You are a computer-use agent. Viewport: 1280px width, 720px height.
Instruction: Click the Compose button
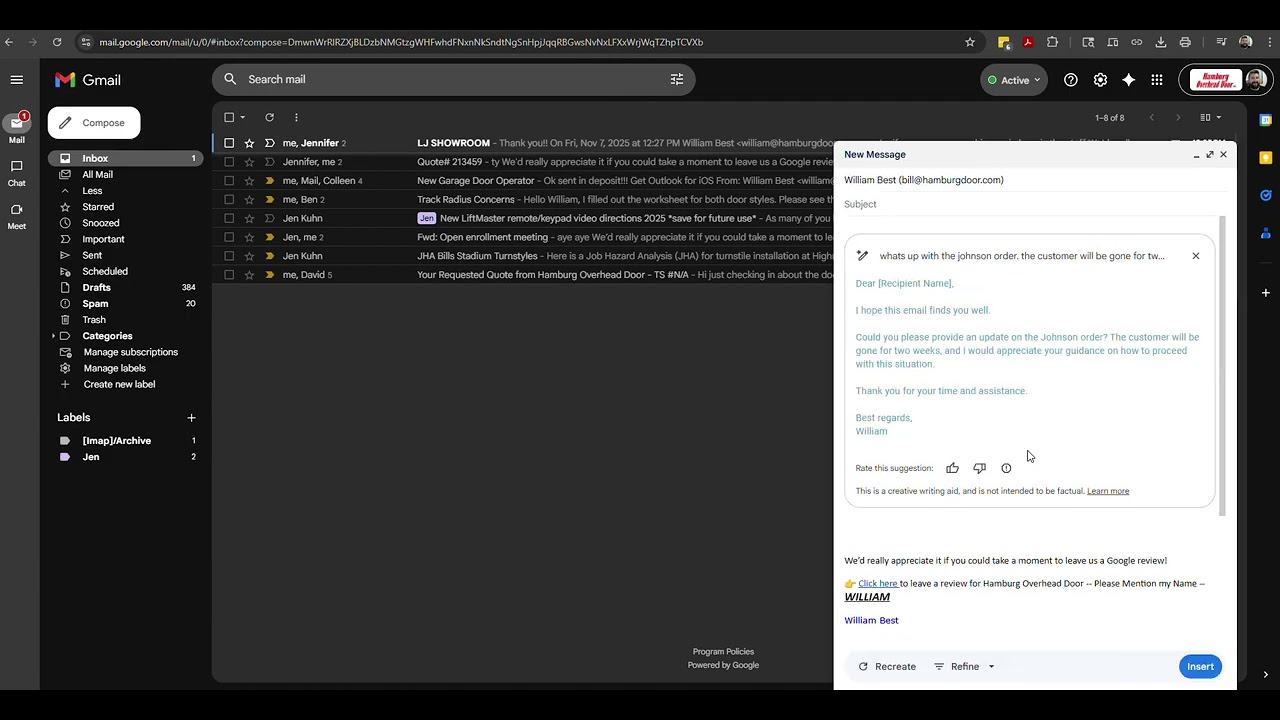click(x=94, y=123)
